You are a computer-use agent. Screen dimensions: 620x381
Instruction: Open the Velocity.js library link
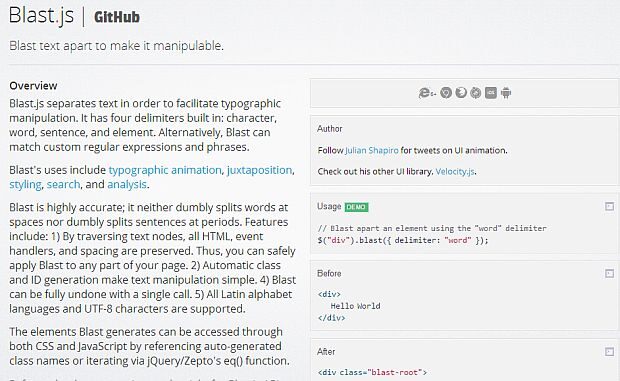(455, 172)
